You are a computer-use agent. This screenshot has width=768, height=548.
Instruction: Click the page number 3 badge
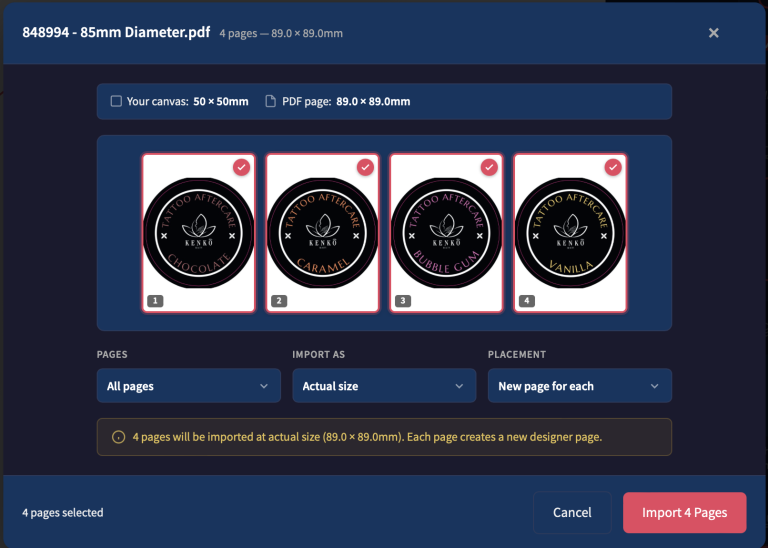pyautogui.click(x=402, y=300)
